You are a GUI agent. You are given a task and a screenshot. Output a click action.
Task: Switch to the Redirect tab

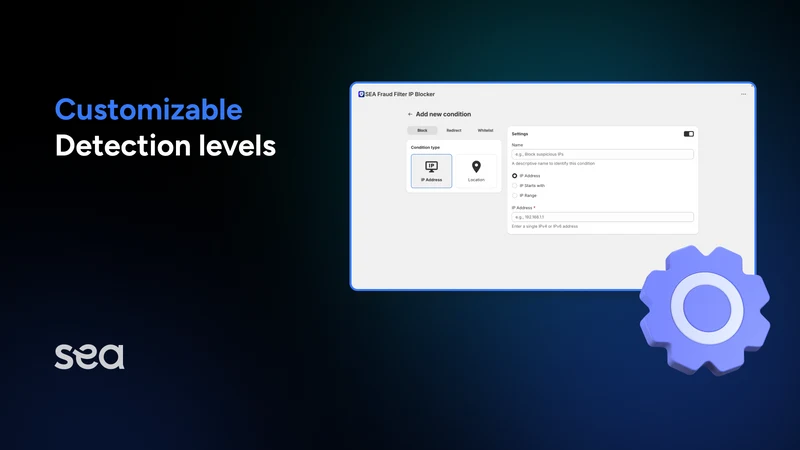tap(454, 131)
